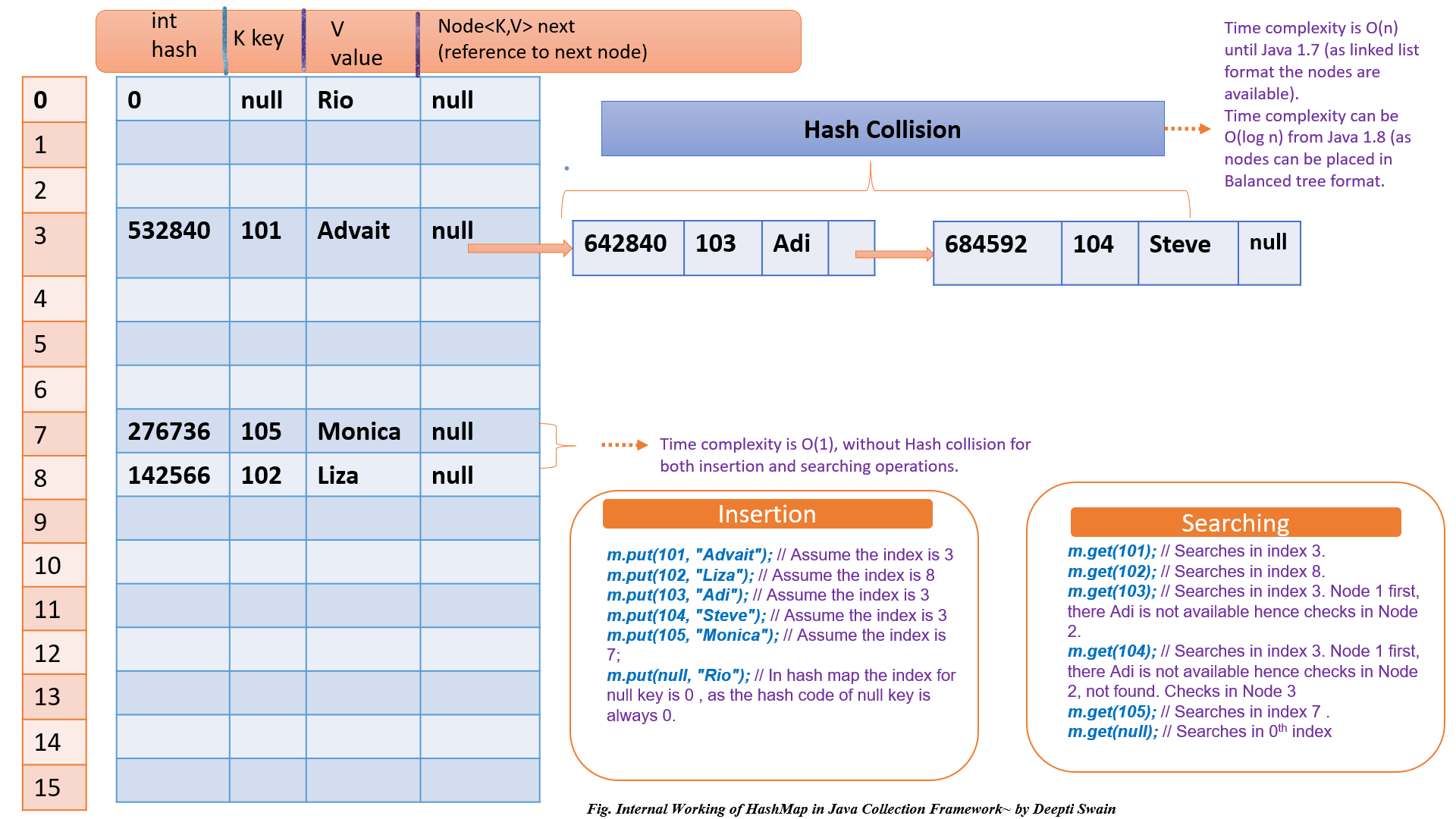The height and width of the screenshot is (819, 1456).
Task: Click m.get(105) code line in Searching
Action: 1112,711
